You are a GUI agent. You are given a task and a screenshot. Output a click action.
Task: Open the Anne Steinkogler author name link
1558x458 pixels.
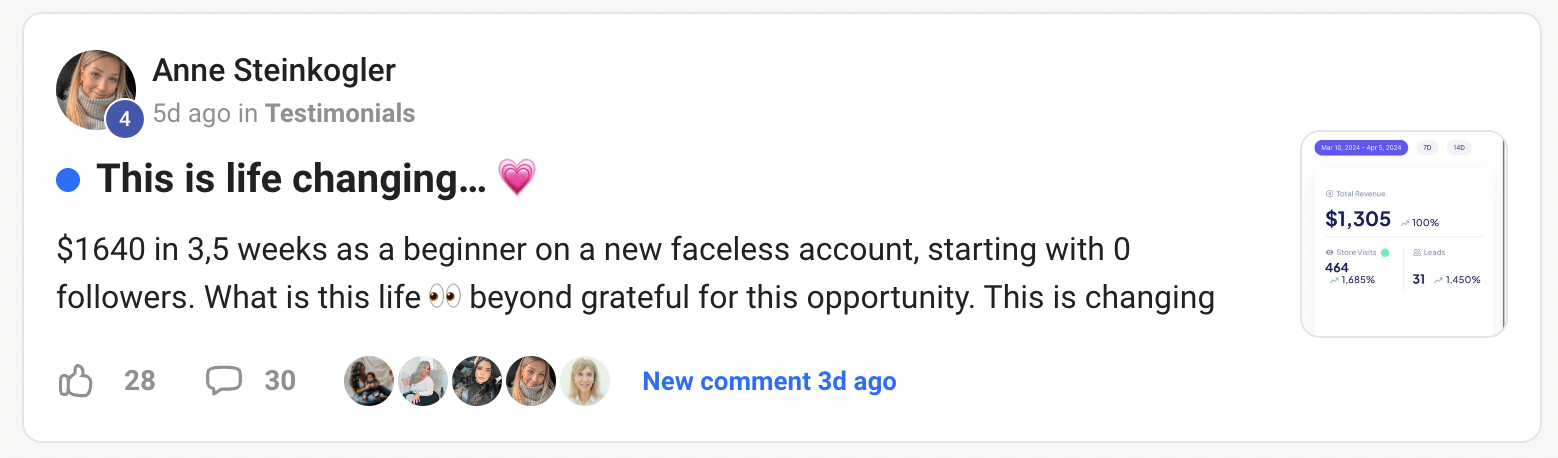tap(273, 71)
